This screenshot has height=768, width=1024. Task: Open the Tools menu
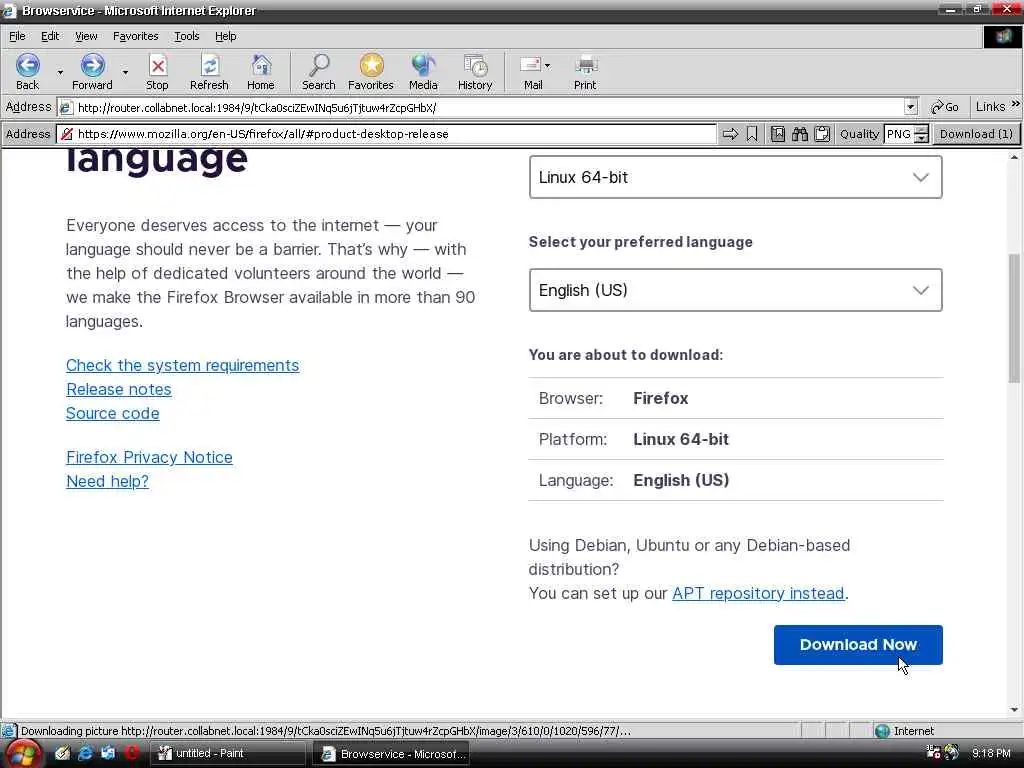tap(186, 36)
